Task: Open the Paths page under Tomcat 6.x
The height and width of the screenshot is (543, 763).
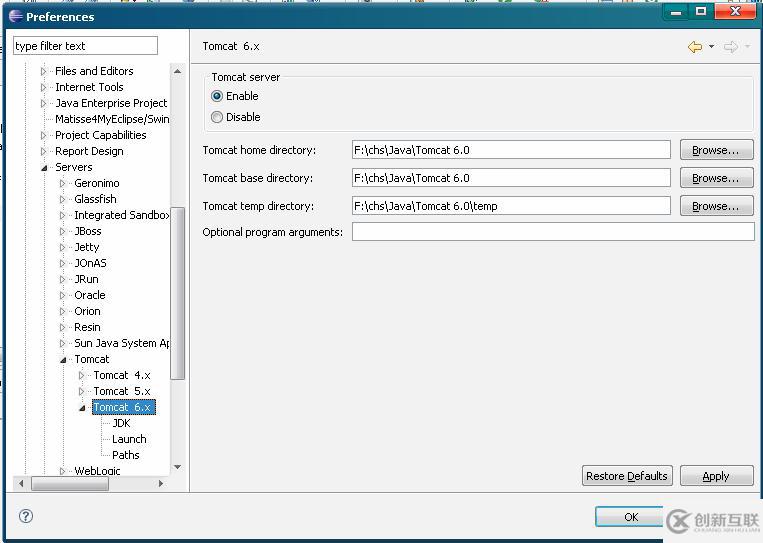Action: pyautogui.click(x=126, y=455)
